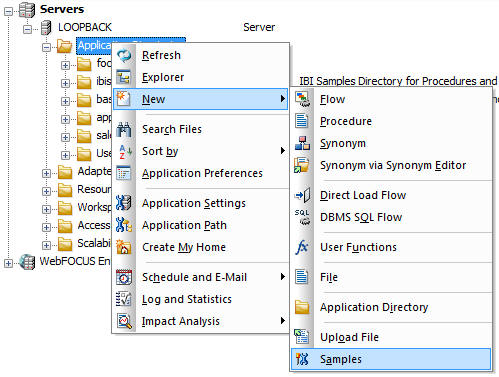Click the Impact Analysis magnifier icon
The width and height of the screenshot is (499, 377).
click(124, 321)
